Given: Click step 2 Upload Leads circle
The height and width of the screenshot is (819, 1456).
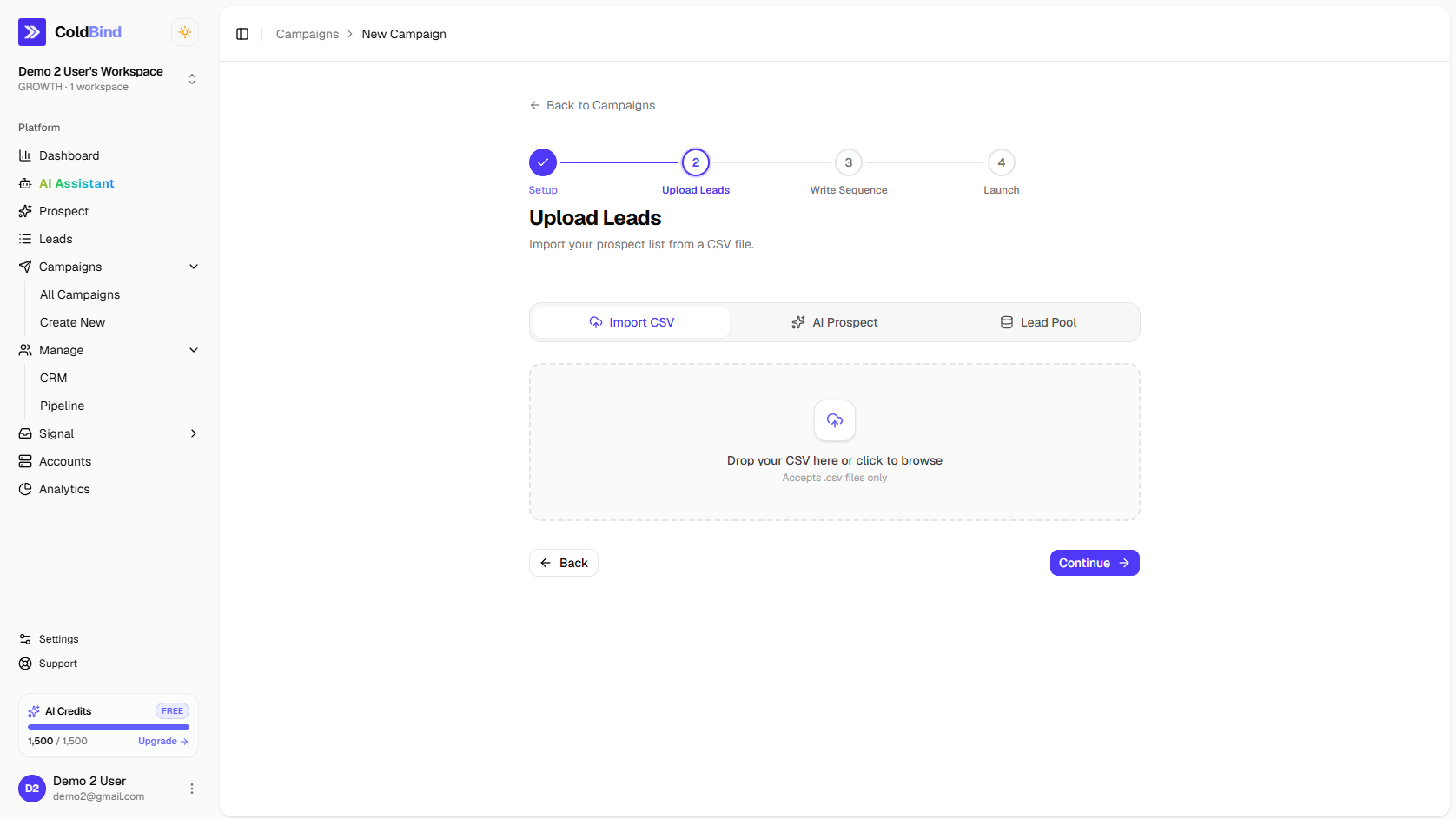Looking at the screenshot, I should click(696, 162).
